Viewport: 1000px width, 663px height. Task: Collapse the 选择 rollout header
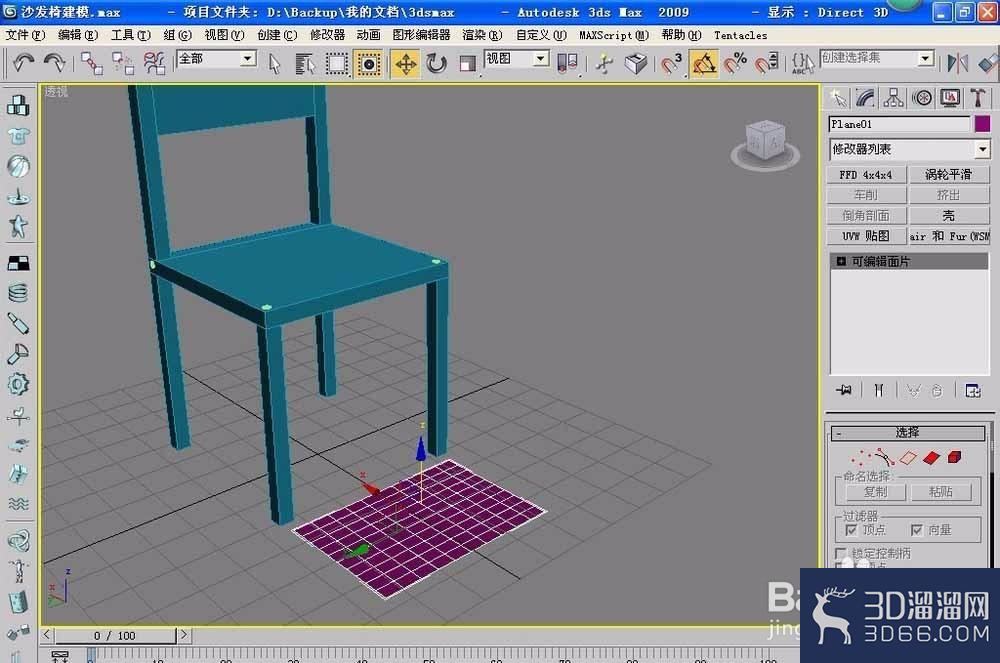(x=908, y=433)
